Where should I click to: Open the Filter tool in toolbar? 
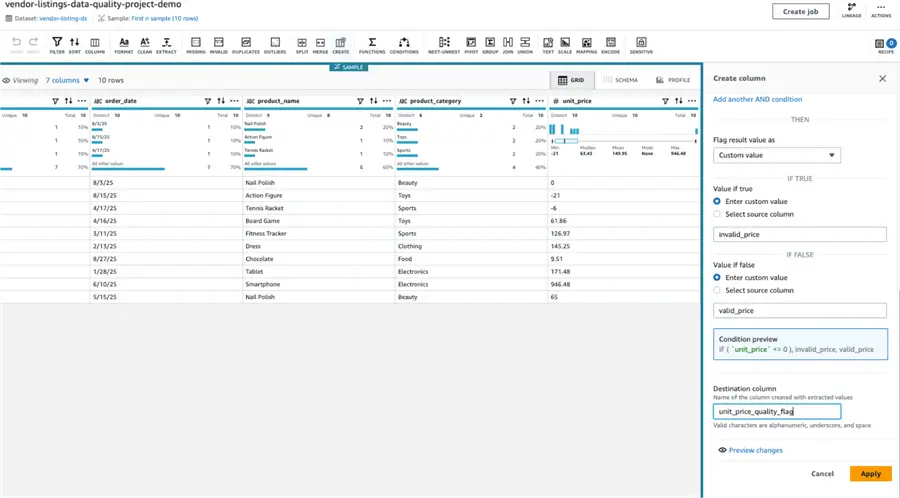[x=57, y=45]
